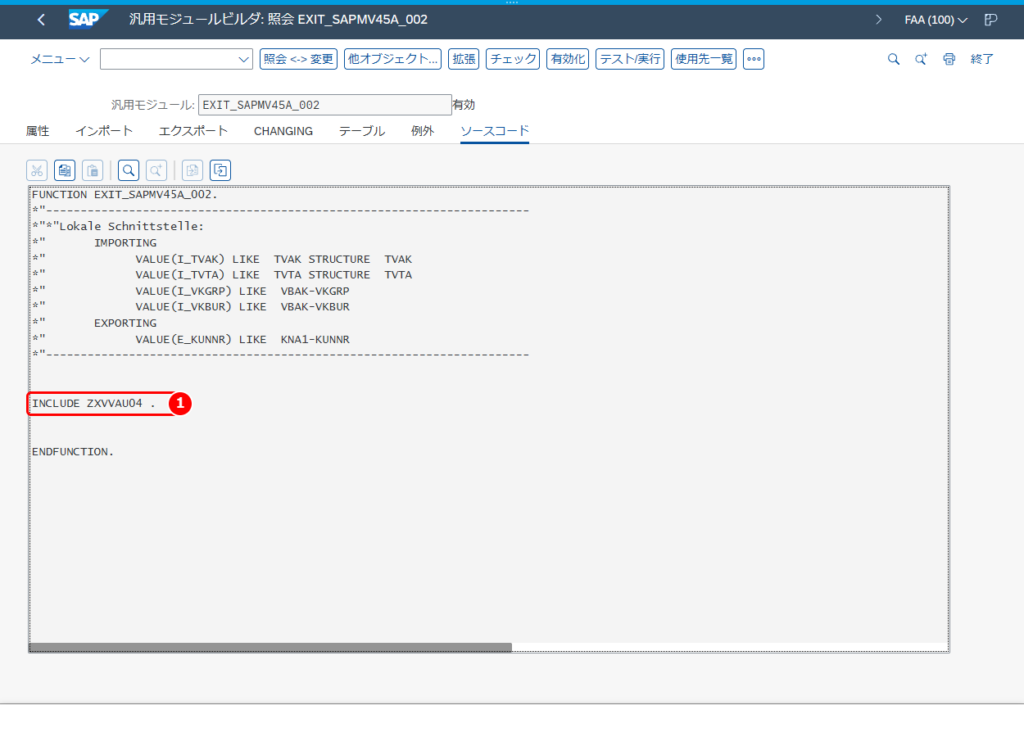This screenshot has height=737, width=1024.
Task: Show more toolbar actions via ellipsis button
Action: pos(754,59)
